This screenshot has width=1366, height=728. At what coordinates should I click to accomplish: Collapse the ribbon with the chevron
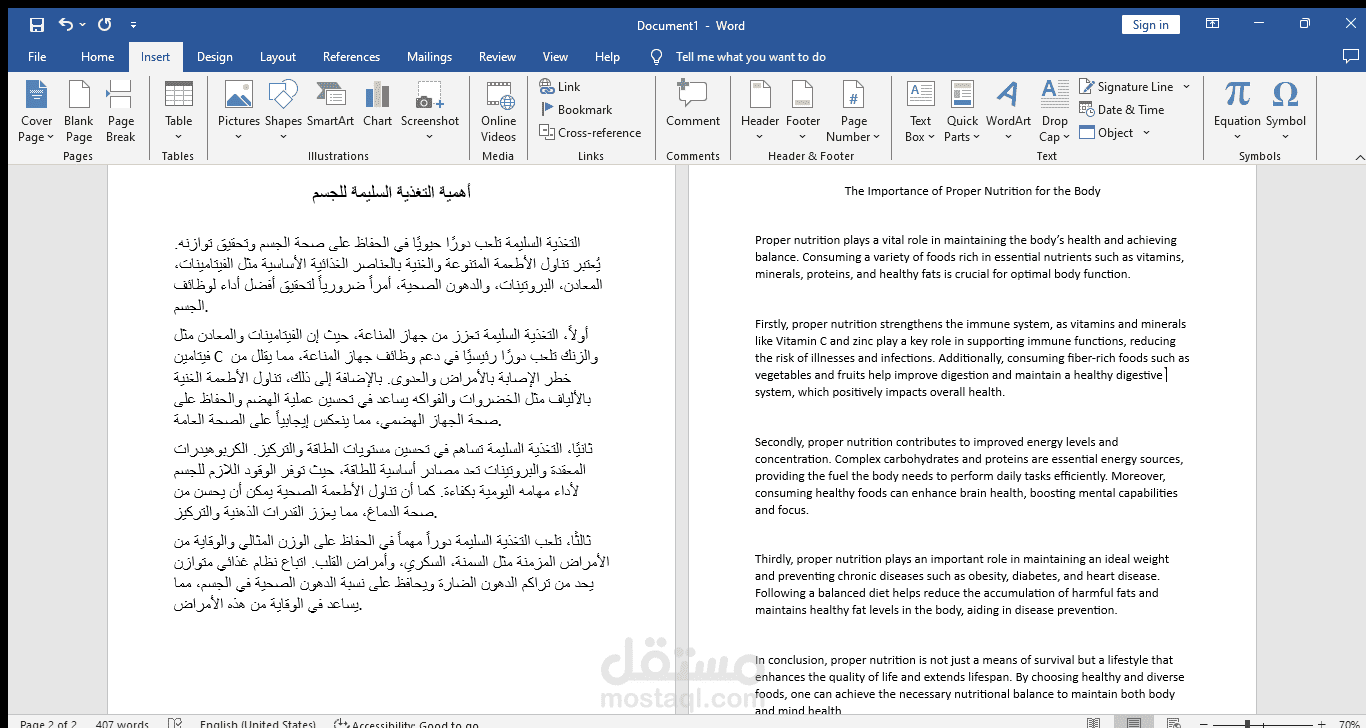point(1359,157)
